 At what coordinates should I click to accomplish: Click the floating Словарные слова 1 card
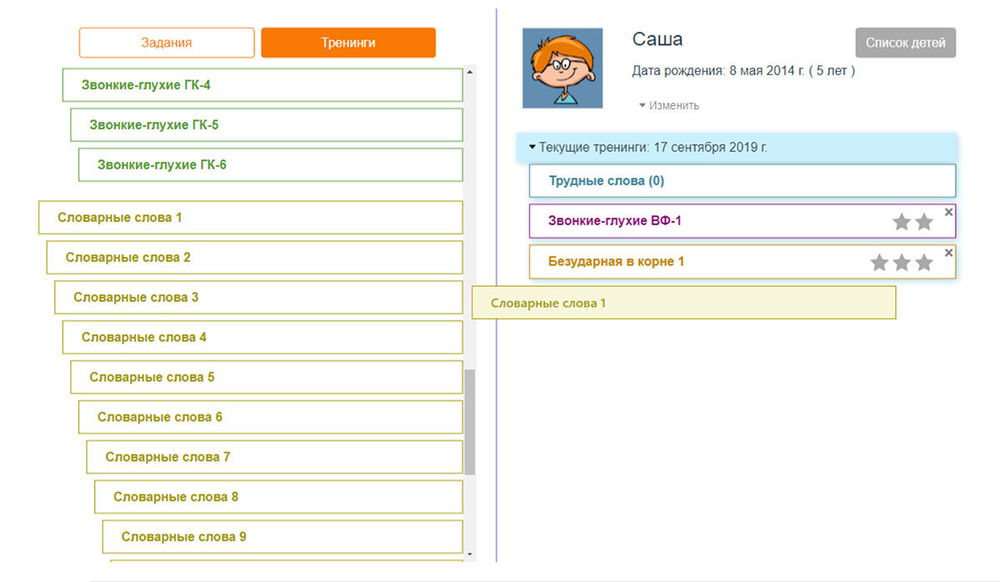click(683, 303)
